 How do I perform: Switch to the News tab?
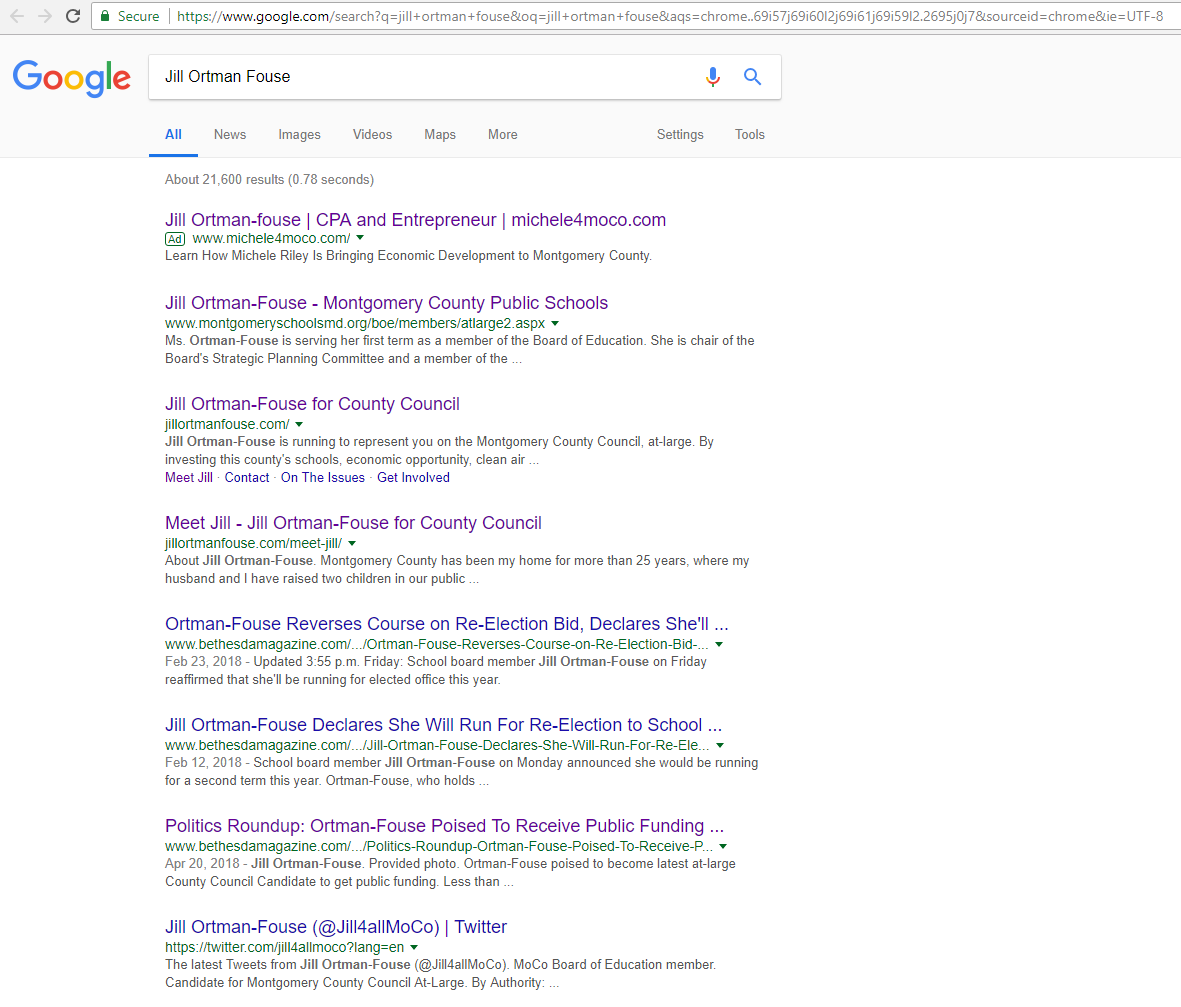click(230, 135)
